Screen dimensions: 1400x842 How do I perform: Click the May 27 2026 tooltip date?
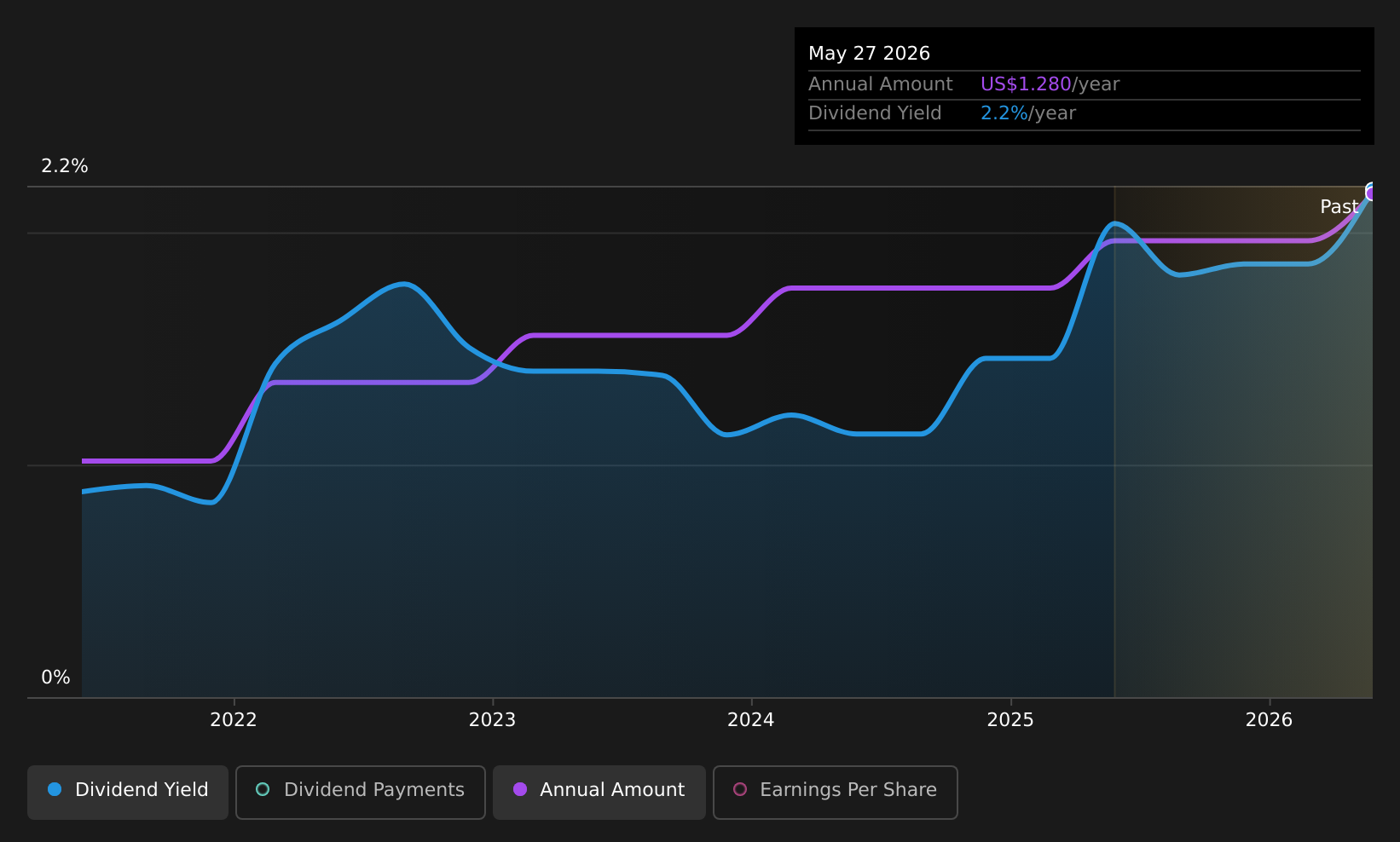(869, 54)
